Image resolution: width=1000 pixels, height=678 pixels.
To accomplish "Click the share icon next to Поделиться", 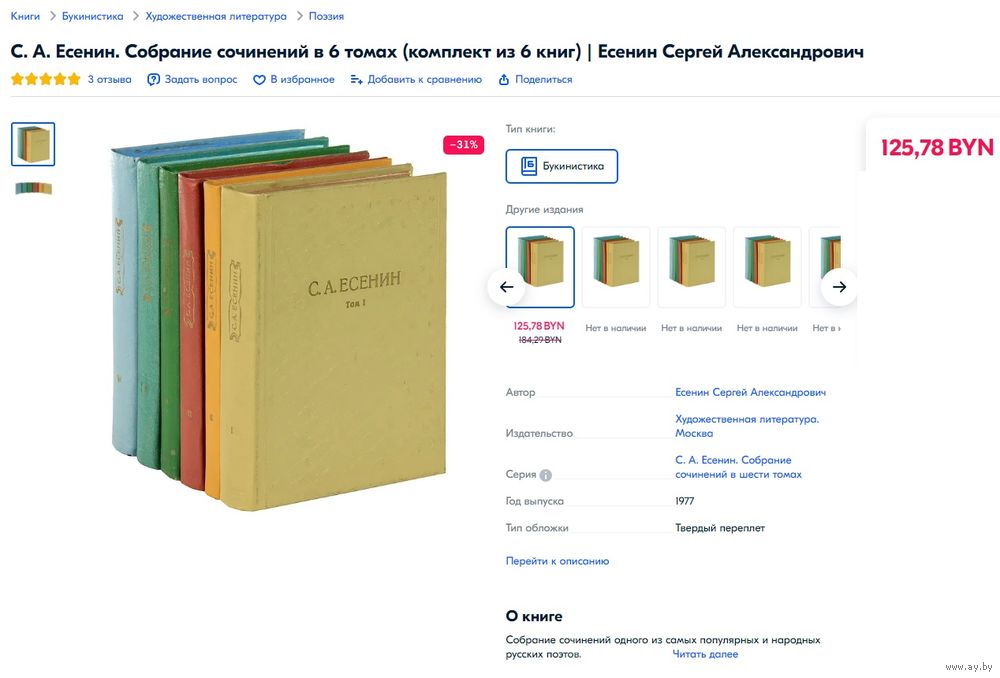I will [504, 80].
